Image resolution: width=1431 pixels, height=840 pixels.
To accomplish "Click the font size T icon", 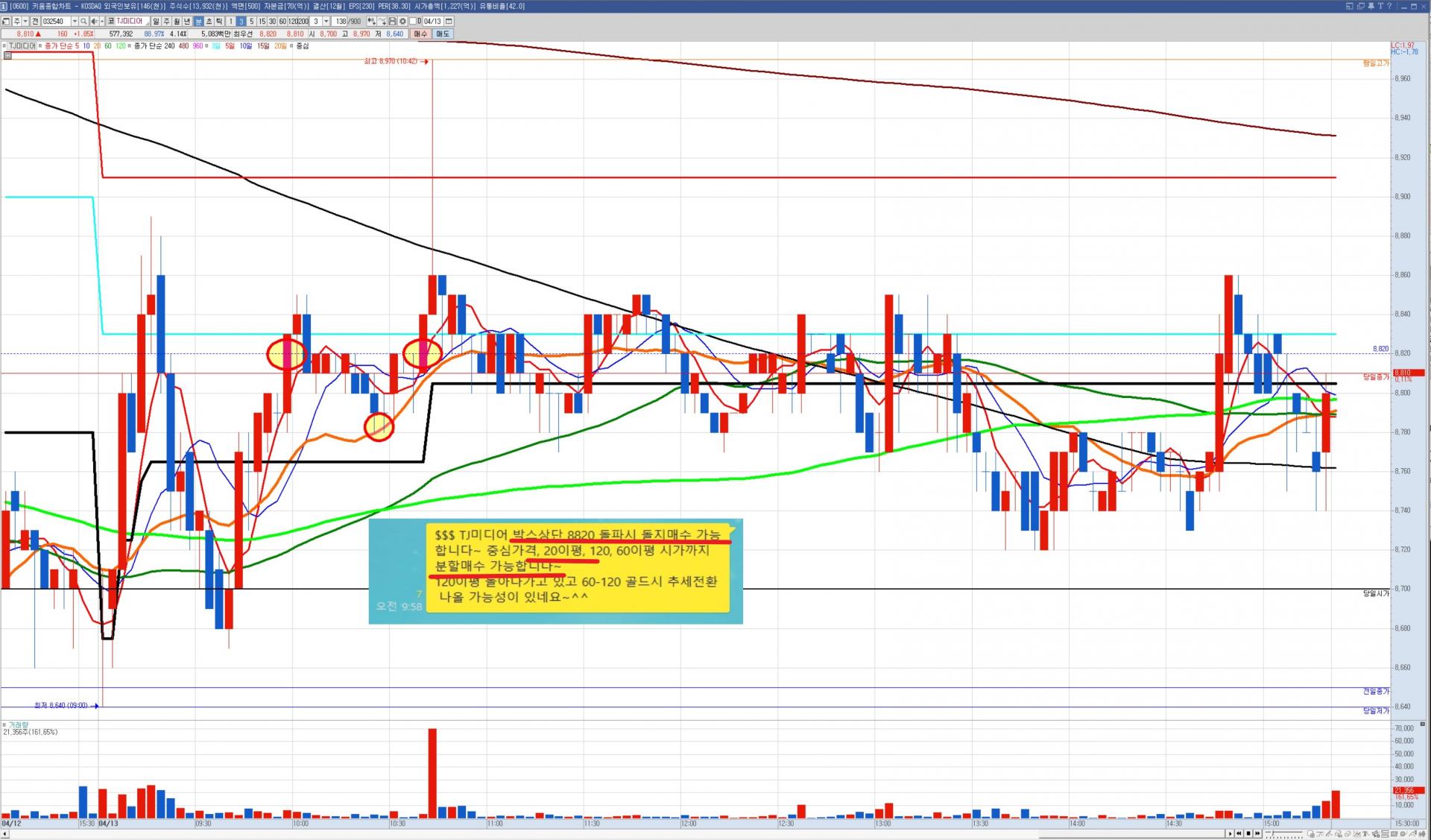I will [x=1380, y=6].
